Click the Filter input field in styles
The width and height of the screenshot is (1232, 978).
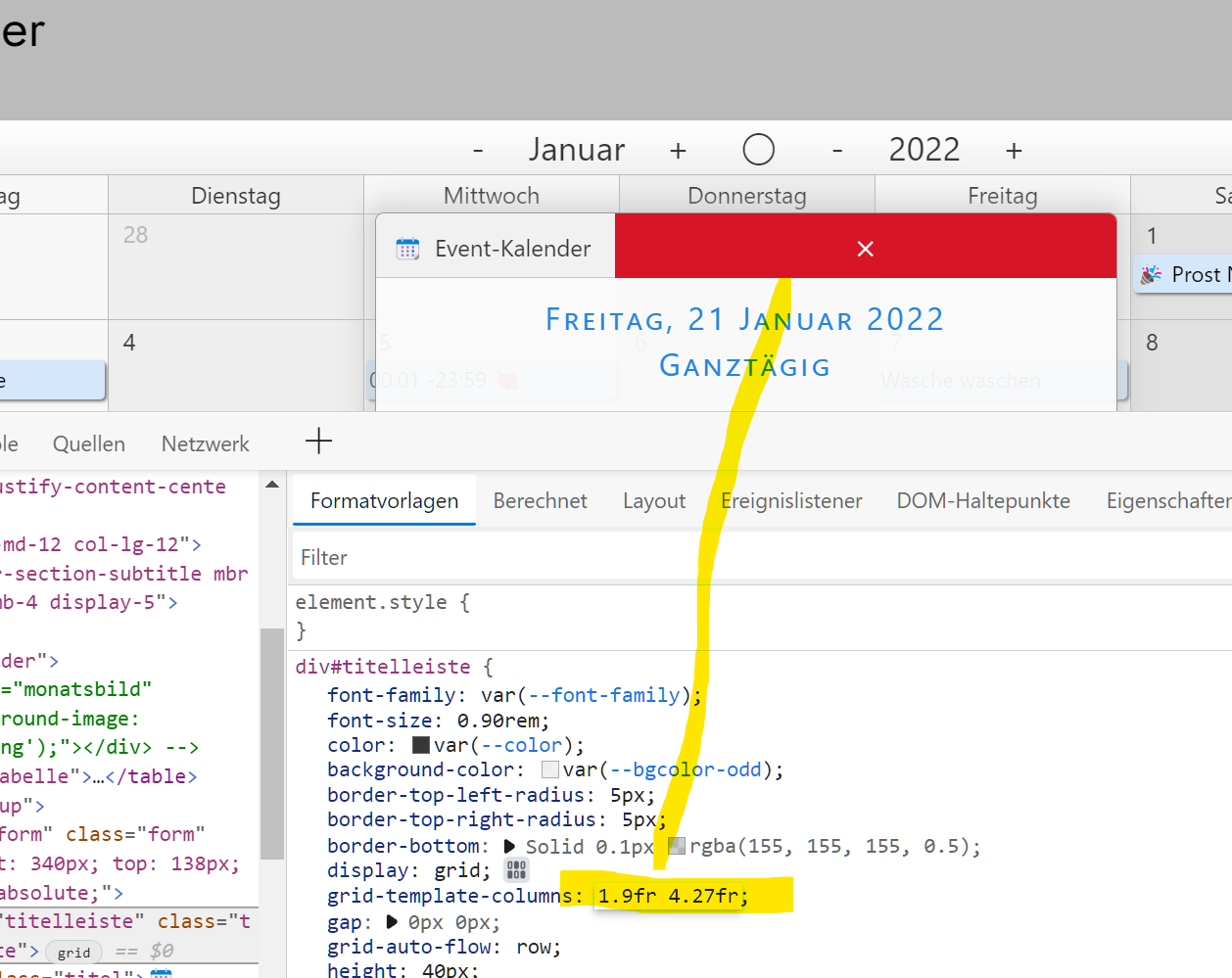click(686, 557)
